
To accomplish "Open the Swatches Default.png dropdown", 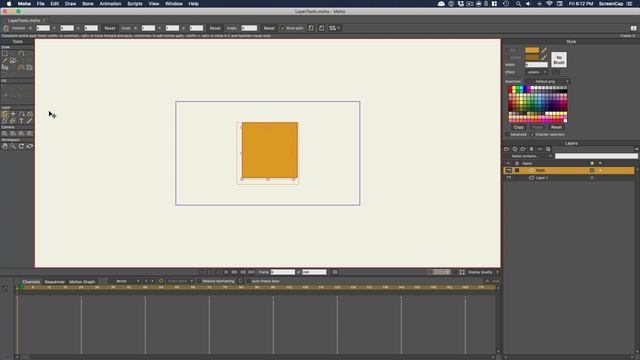I will pos(547,82).
